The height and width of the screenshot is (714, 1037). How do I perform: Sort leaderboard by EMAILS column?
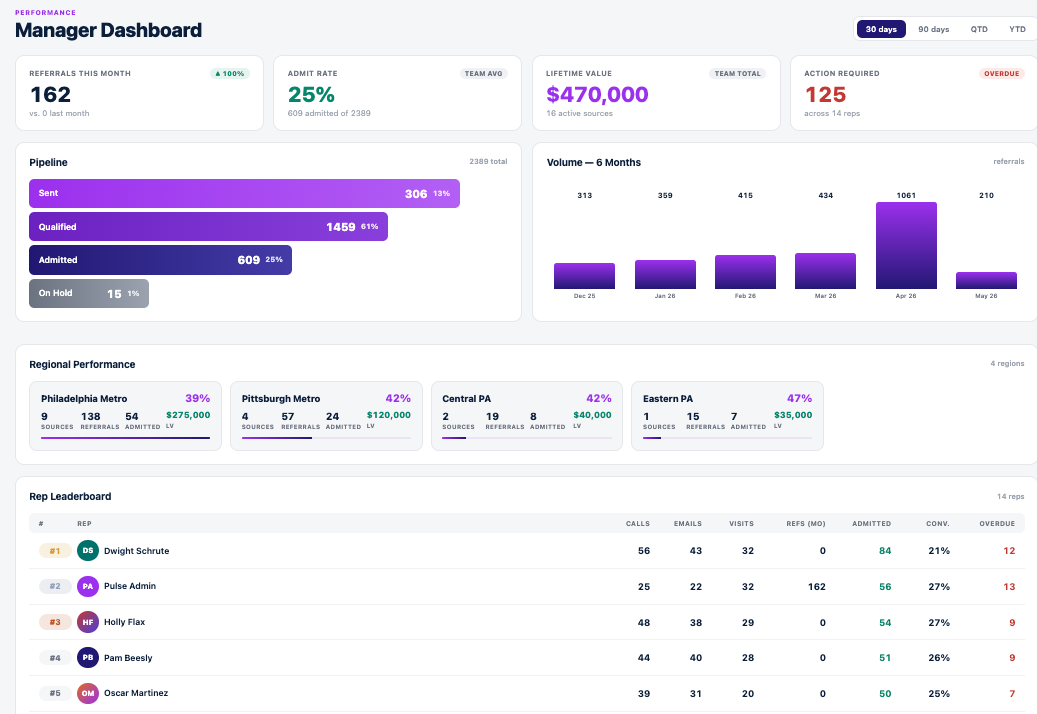coord(688,524)
